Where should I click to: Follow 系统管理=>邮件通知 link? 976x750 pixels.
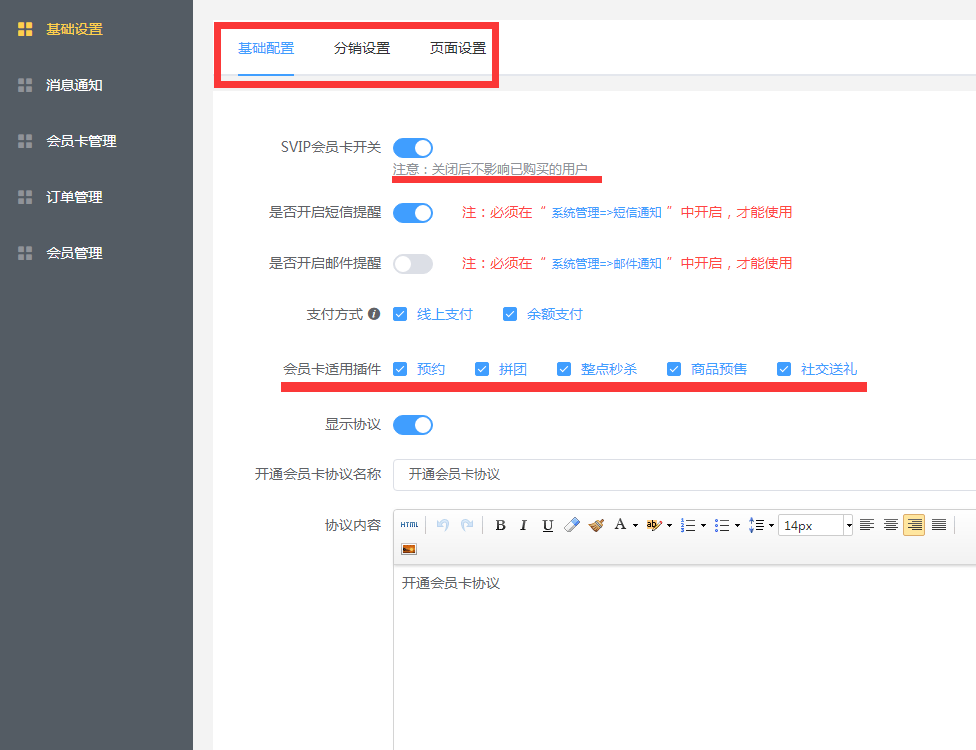pyautogui.click(x=606, y=264)
